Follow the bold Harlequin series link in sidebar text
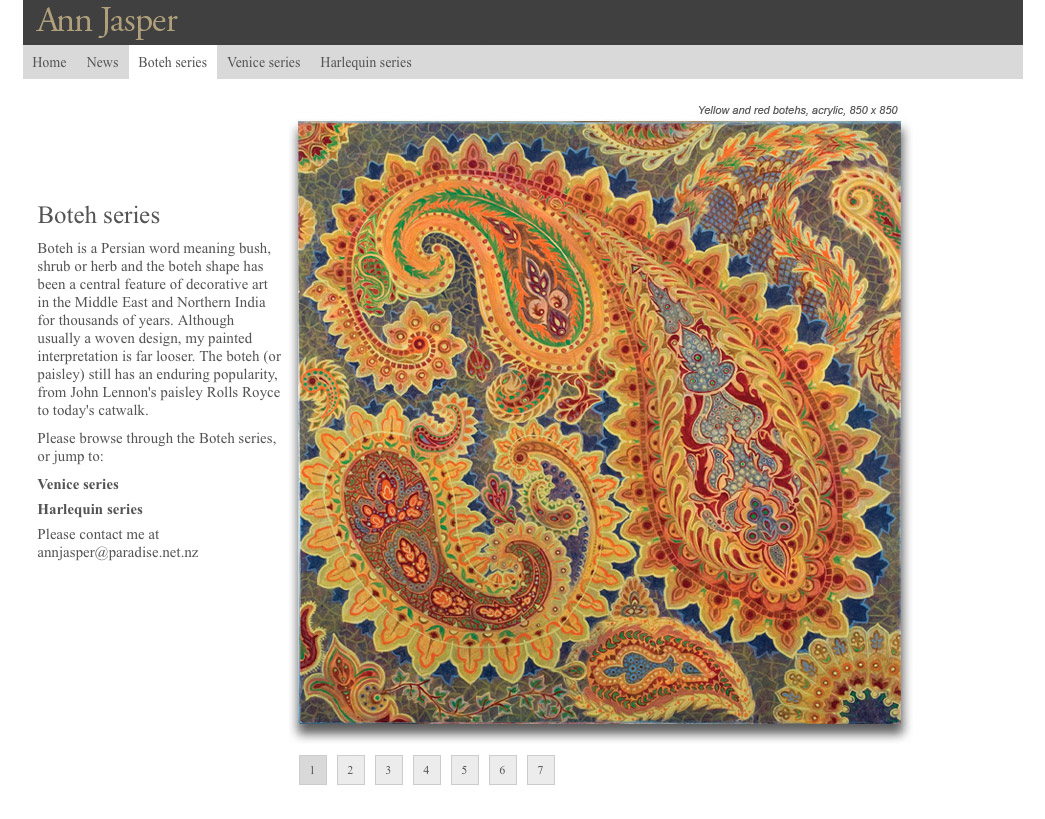 tap(90, 509)
